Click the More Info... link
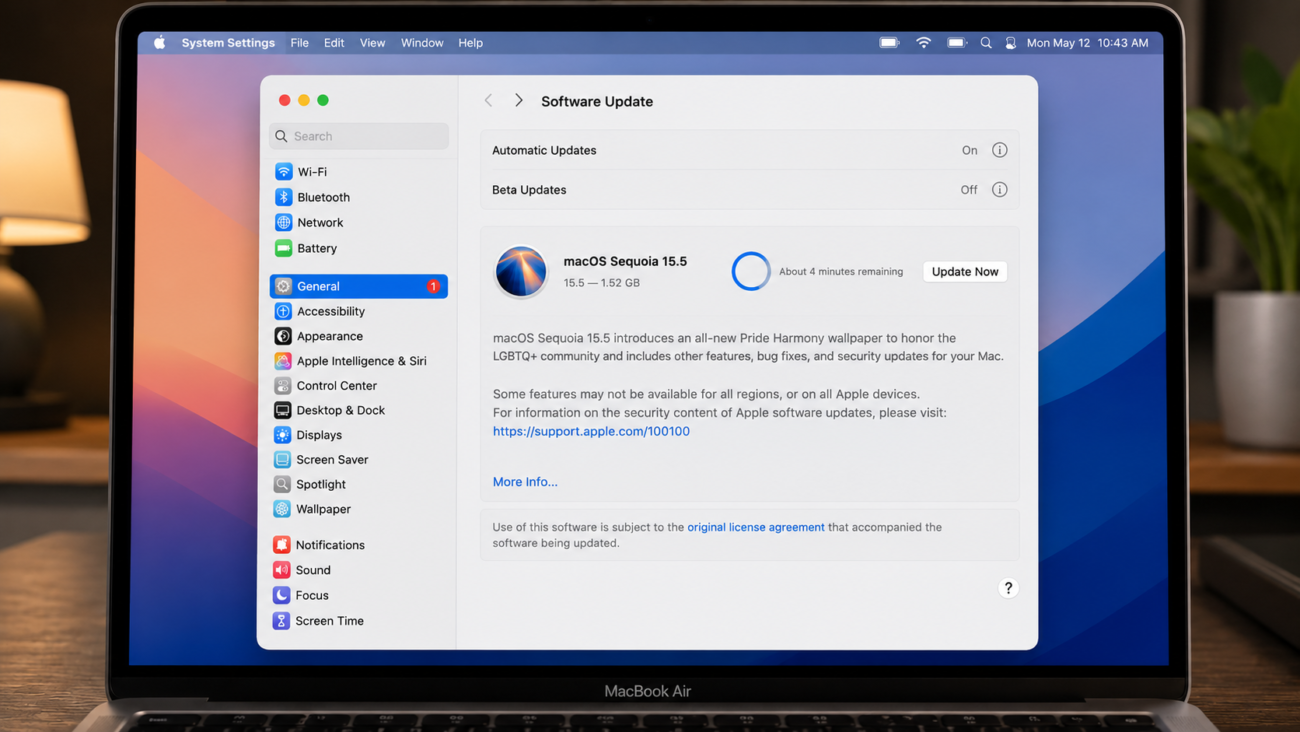The width and height of the screenshot is (1300, 732). (525, 482)
